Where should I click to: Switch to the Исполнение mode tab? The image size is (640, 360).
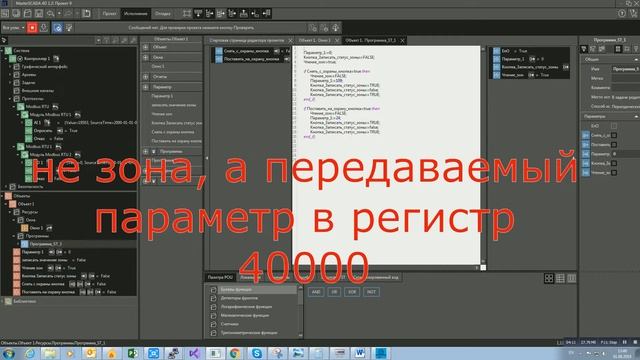pos(136,13)
